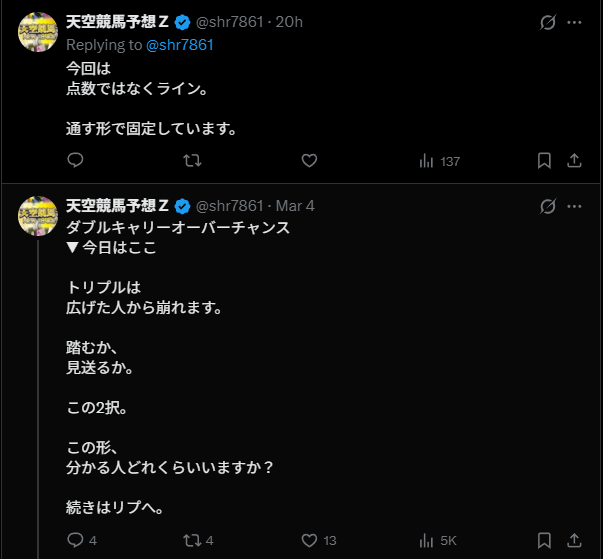Viewport: 603px width, 559px height.
Task: Repost the first tweet
Action: coord(193,160)
